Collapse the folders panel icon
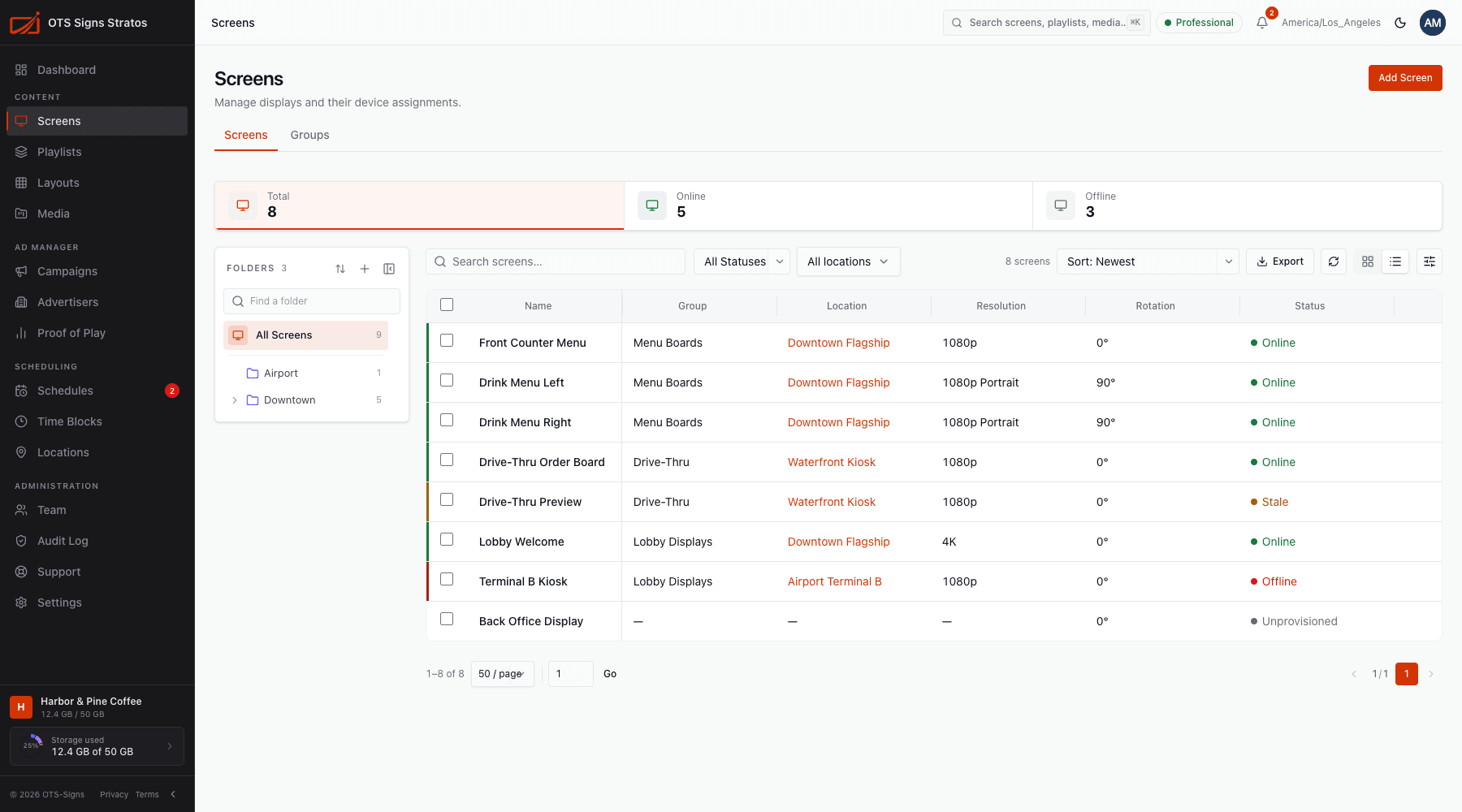The height and width of the screenshot is (812, 1462). point(389,269)
